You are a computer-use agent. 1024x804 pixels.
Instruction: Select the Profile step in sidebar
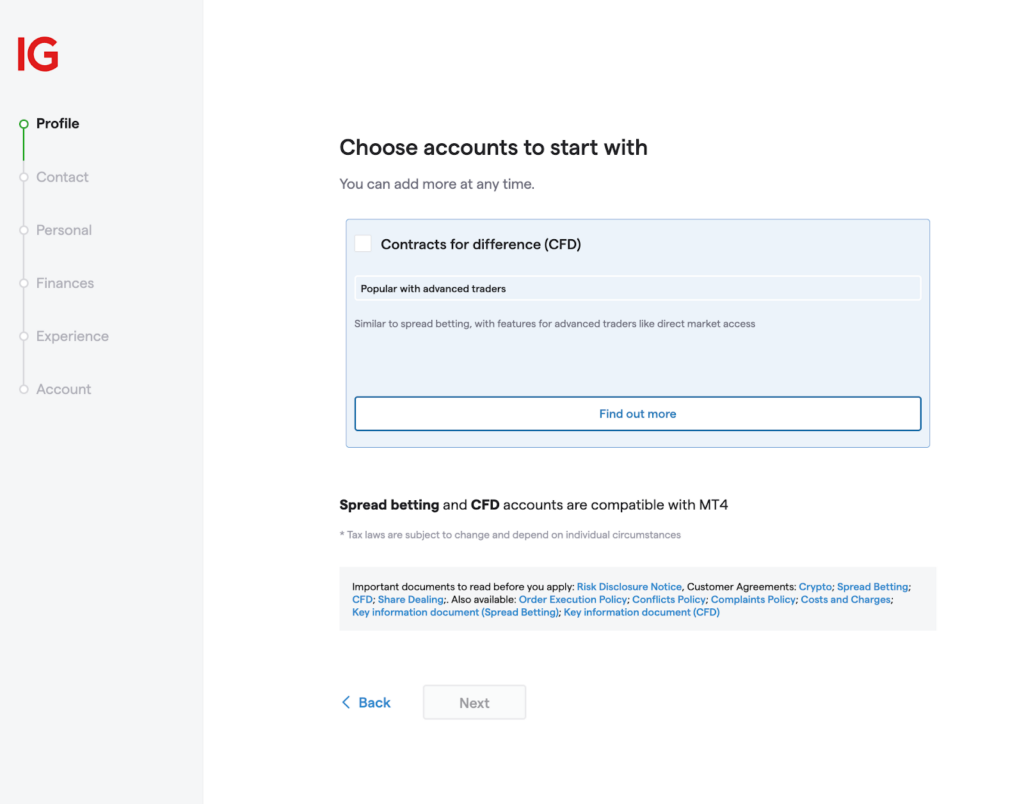tap(57, 124)
